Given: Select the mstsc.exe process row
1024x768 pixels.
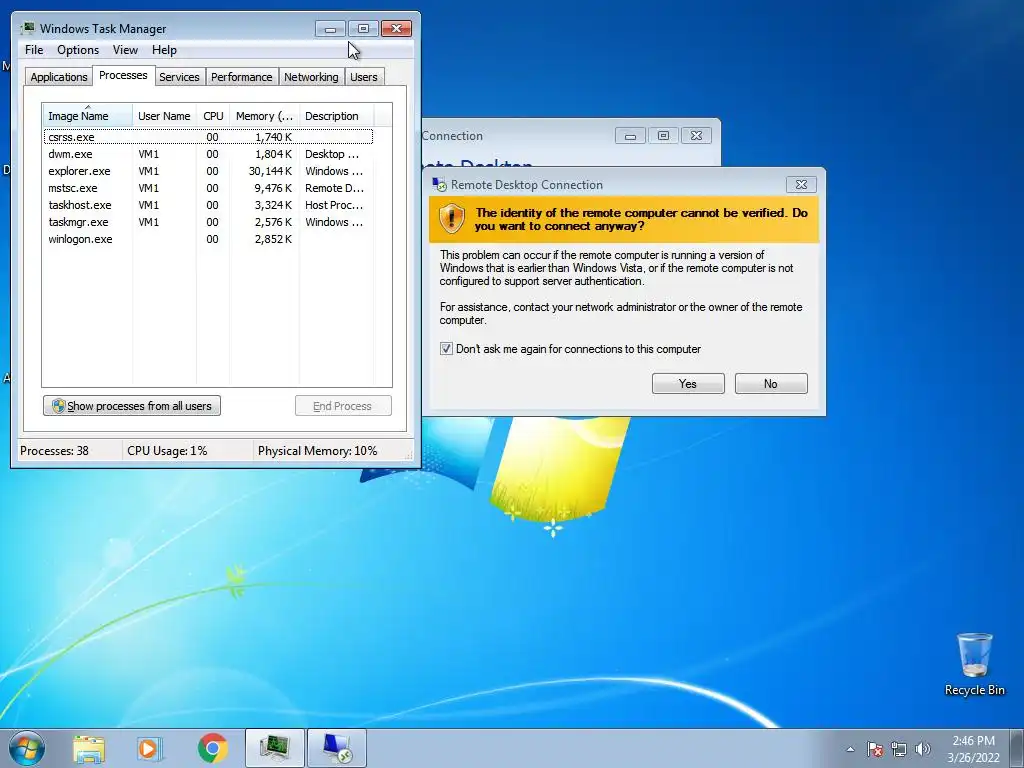Looking at the screenshot, I should coord(208,188).
